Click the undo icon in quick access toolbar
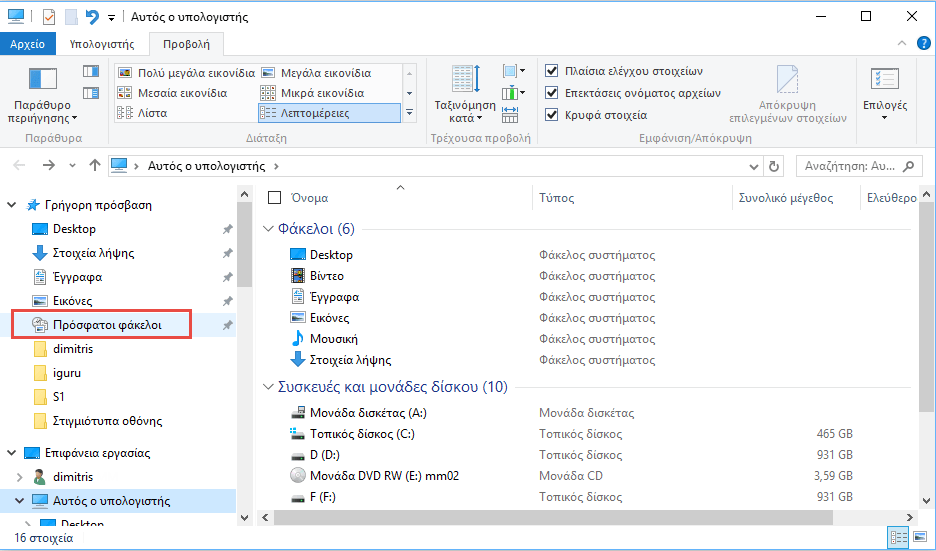This screenshot has height=551, width=936. coord(92,17)
